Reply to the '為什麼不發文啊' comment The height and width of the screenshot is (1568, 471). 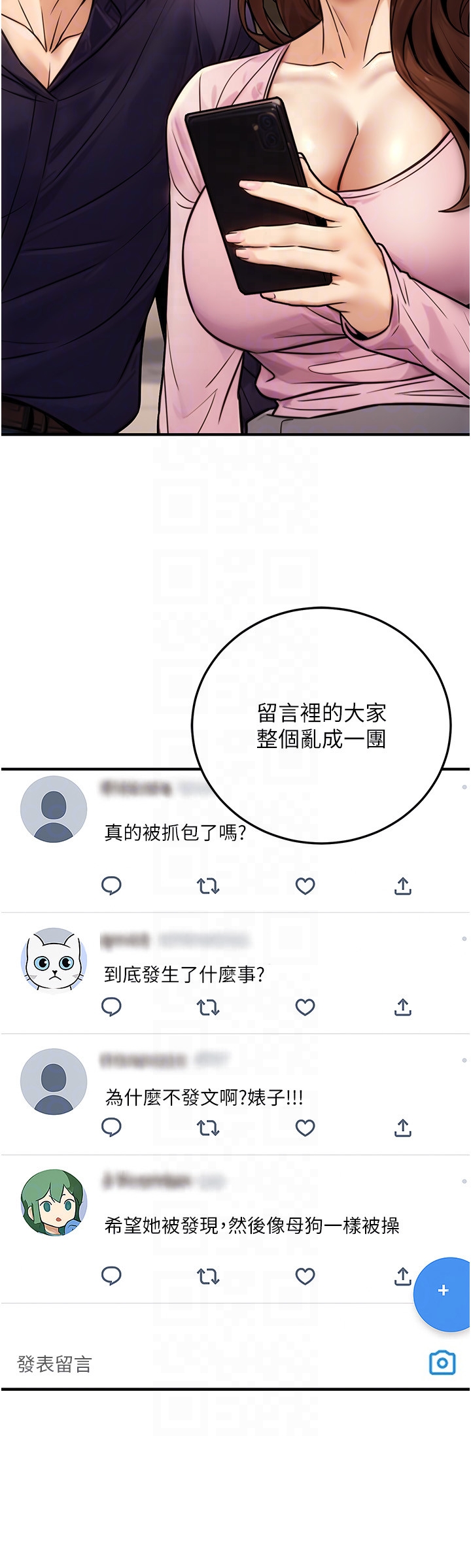tap(111, 1127)
